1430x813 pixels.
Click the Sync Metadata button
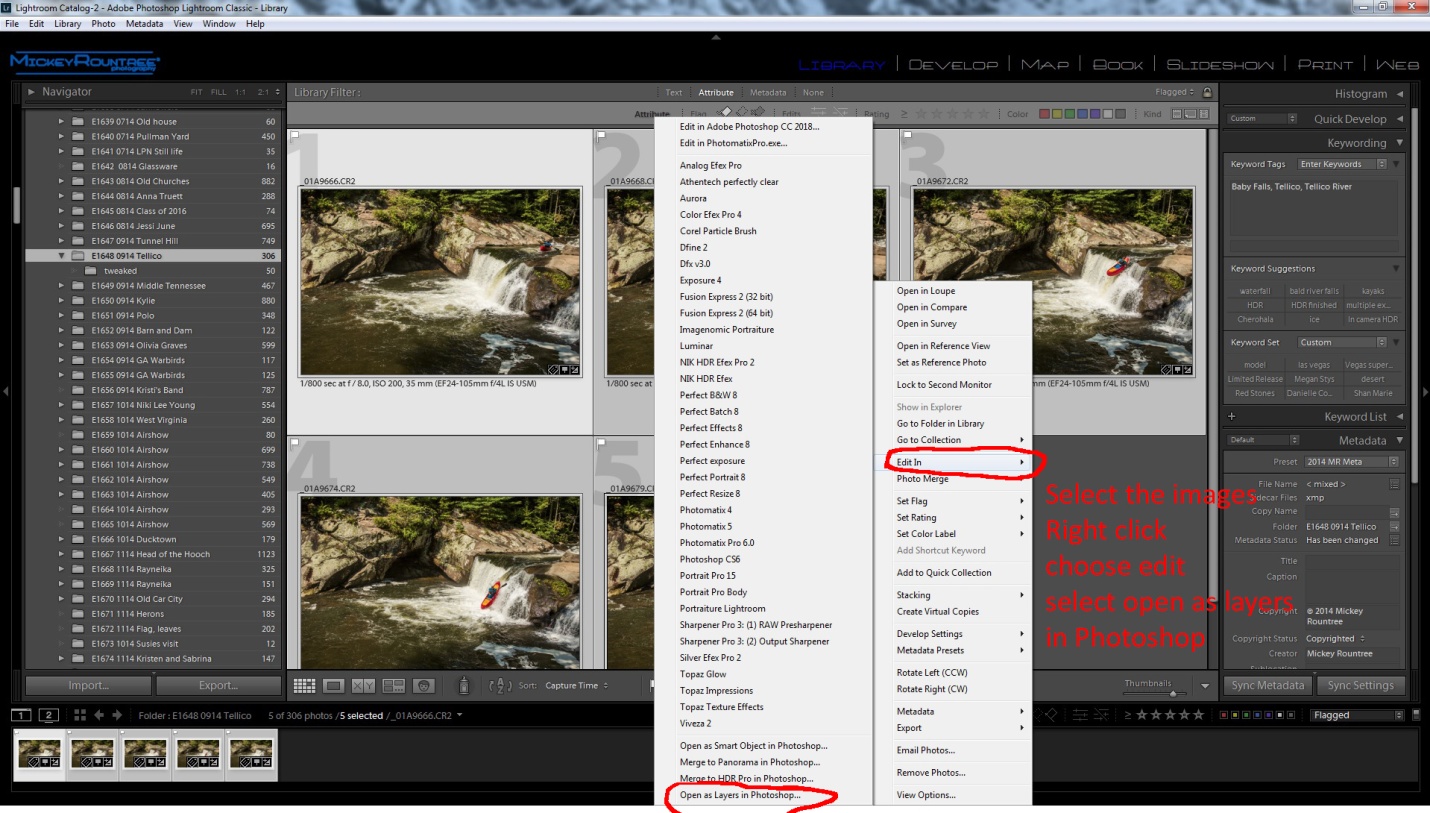tap(1268, 686)
